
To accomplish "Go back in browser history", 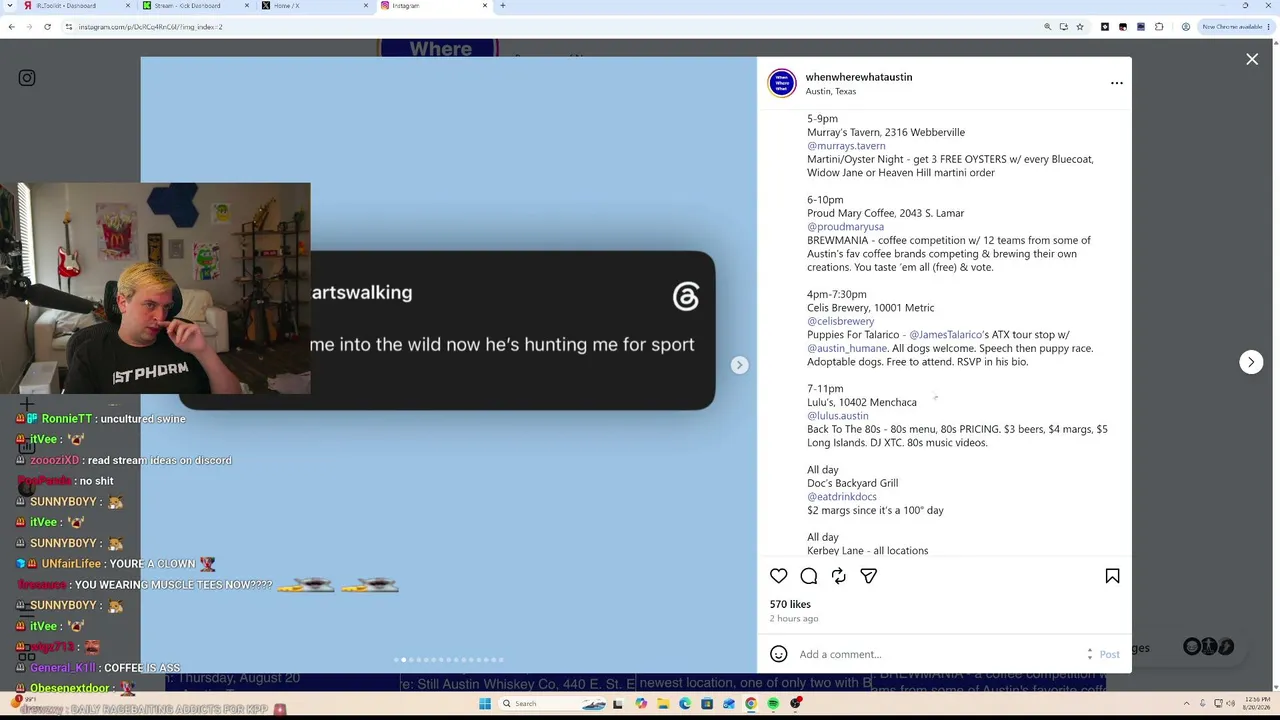I will 11,27.
